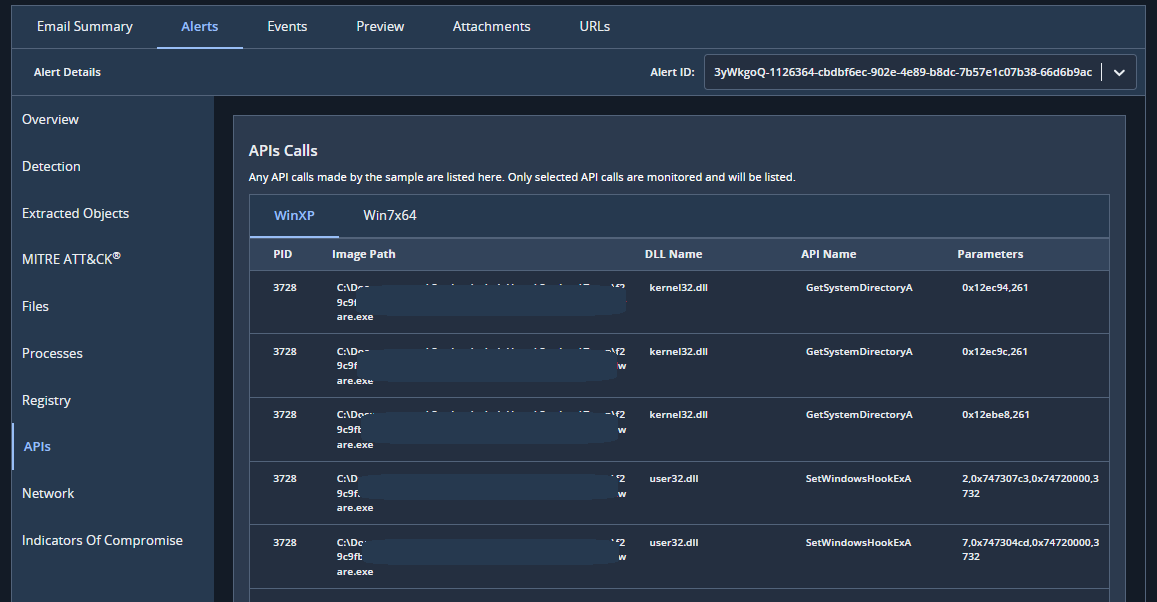Select the WinXP tab
The height and width of the screenshot is (602, 1157).
point(294,215)
